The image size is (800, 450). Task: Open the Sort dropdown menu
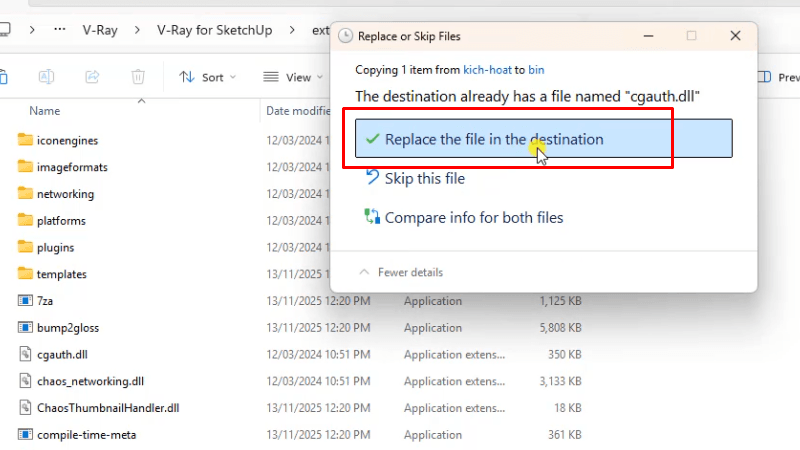pos(208,77)
